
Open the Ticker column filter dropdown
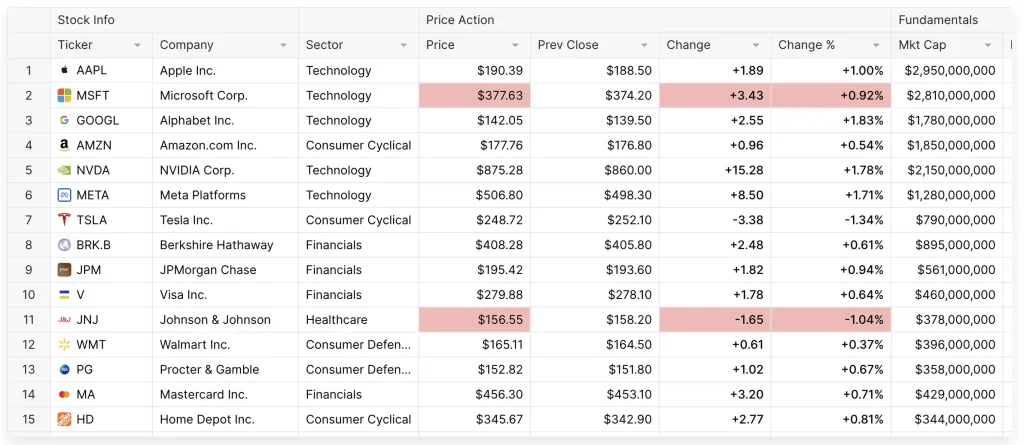pos(137,46)
